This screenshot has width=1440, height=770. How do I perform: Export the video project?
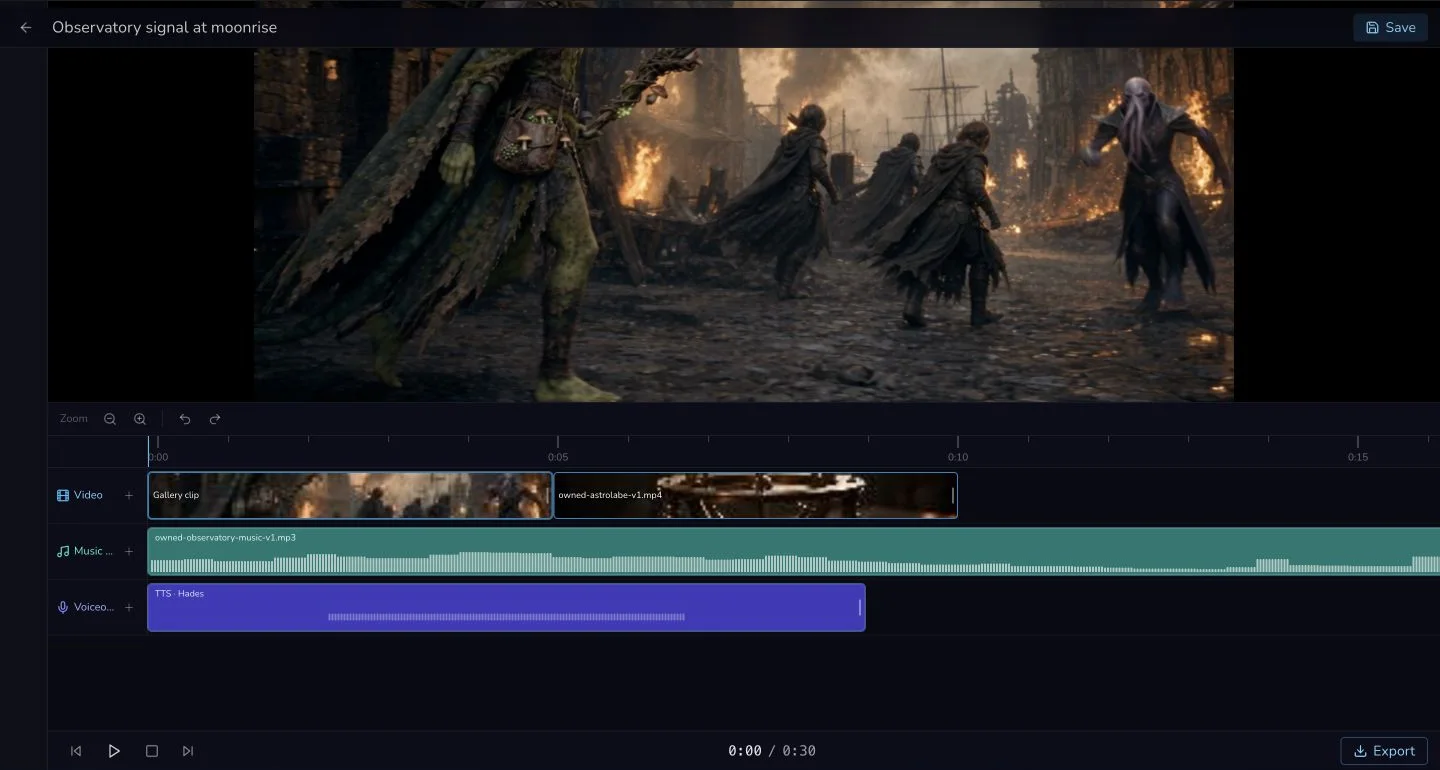coord(1384,751)
